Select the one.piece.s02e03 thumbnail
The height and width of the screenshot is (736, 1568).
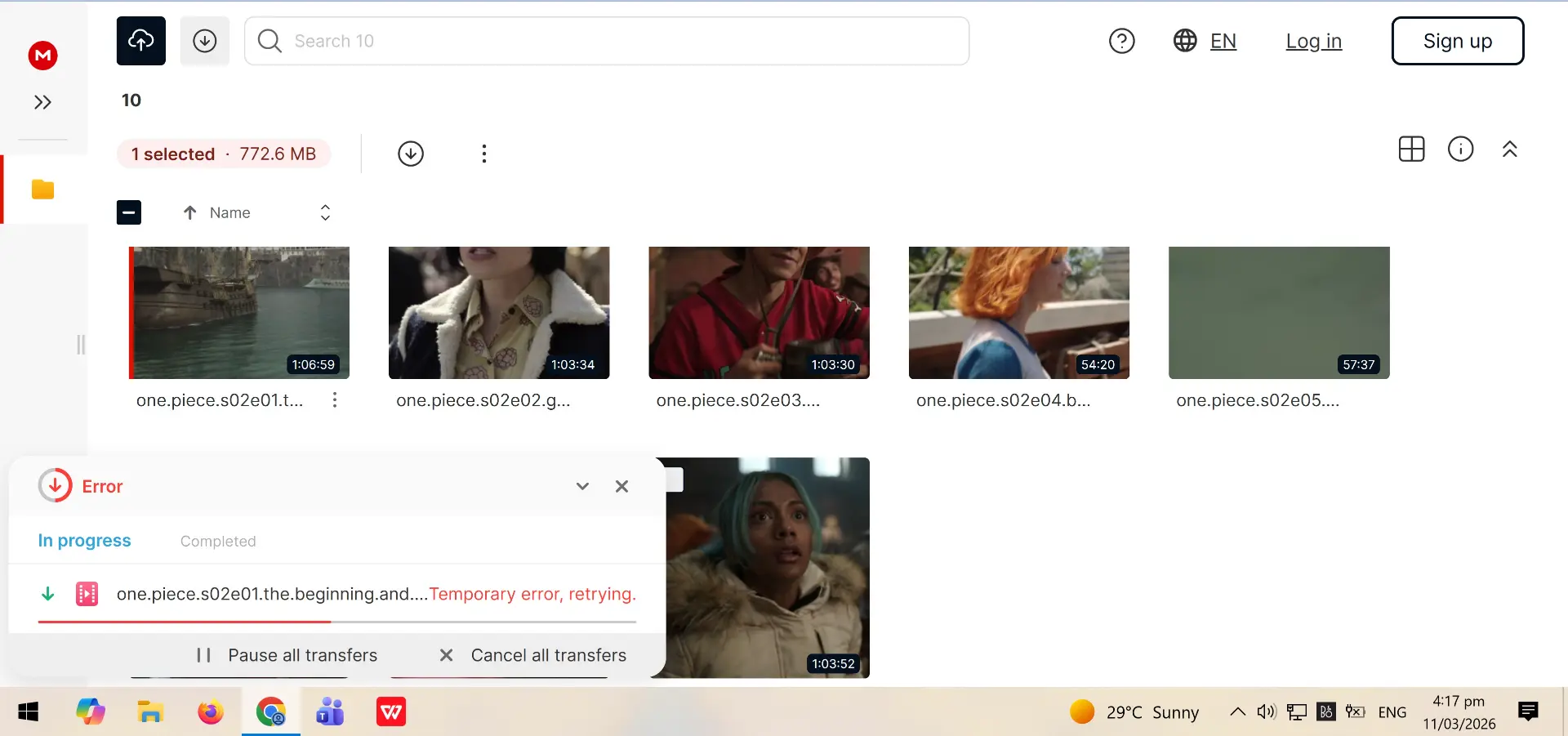tap(759, 313)
